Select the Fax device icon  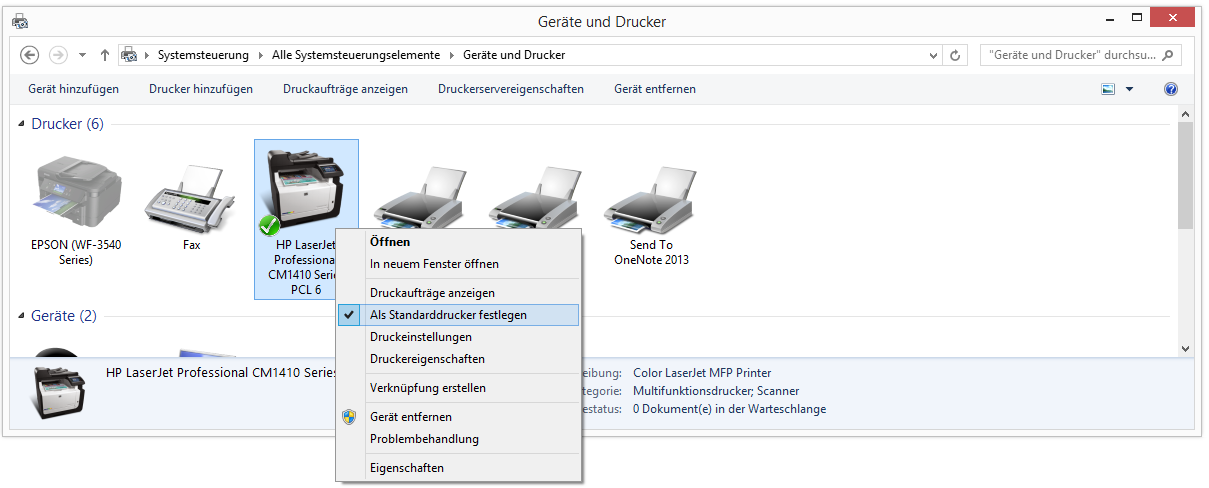[x=191, y=198]
